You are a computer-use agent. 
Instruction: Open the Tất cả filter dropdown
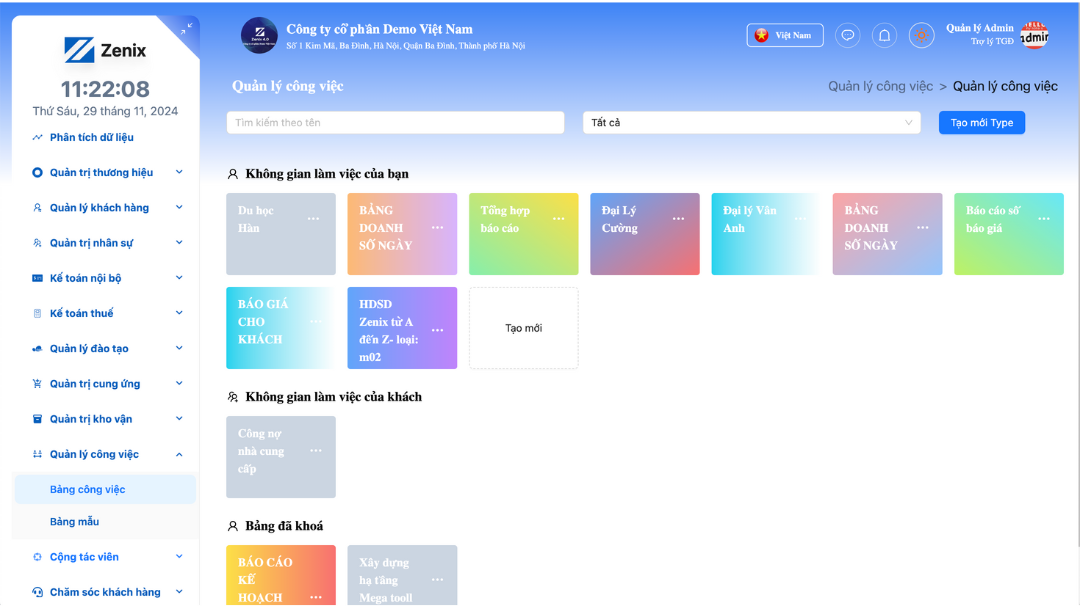pos(752,122)
